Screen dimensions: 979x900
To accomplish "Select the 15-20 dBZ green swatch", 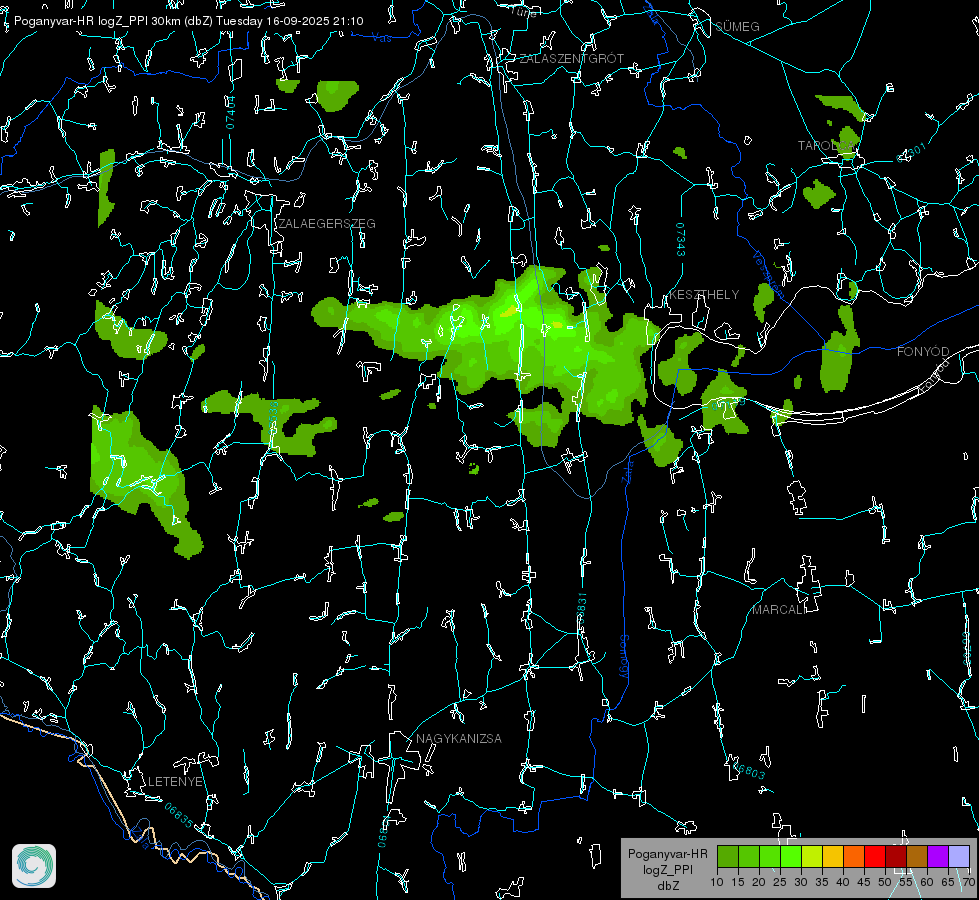I will tap(749, 857).
